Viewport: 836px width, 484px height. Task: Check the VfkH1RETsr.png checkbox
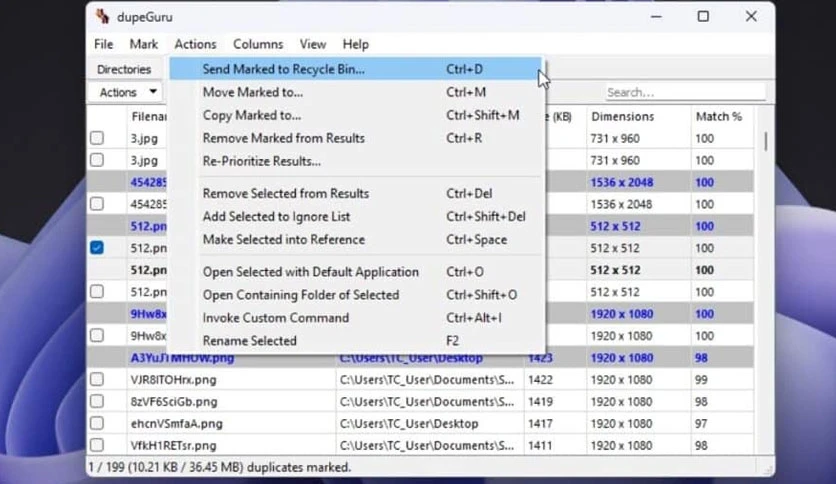97,445
